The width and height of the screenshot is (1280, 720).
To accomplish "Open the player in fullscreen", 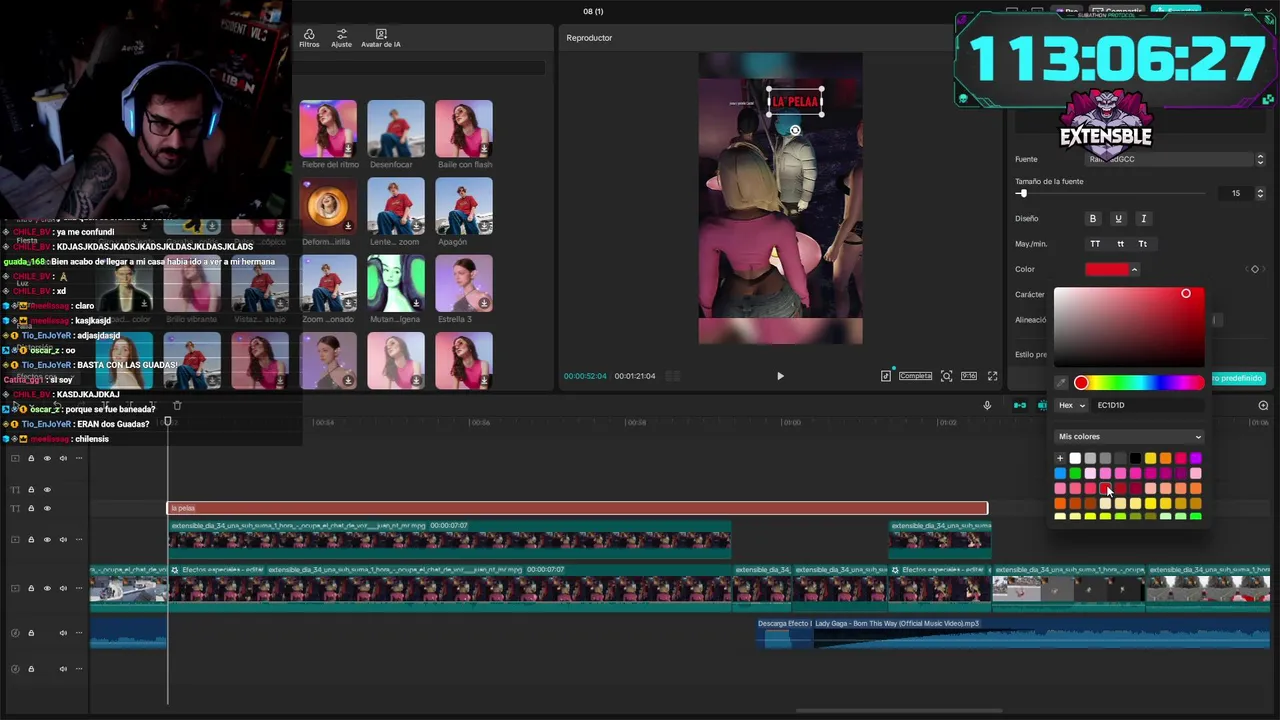I will pyautogui.click(x=992, y=376).
